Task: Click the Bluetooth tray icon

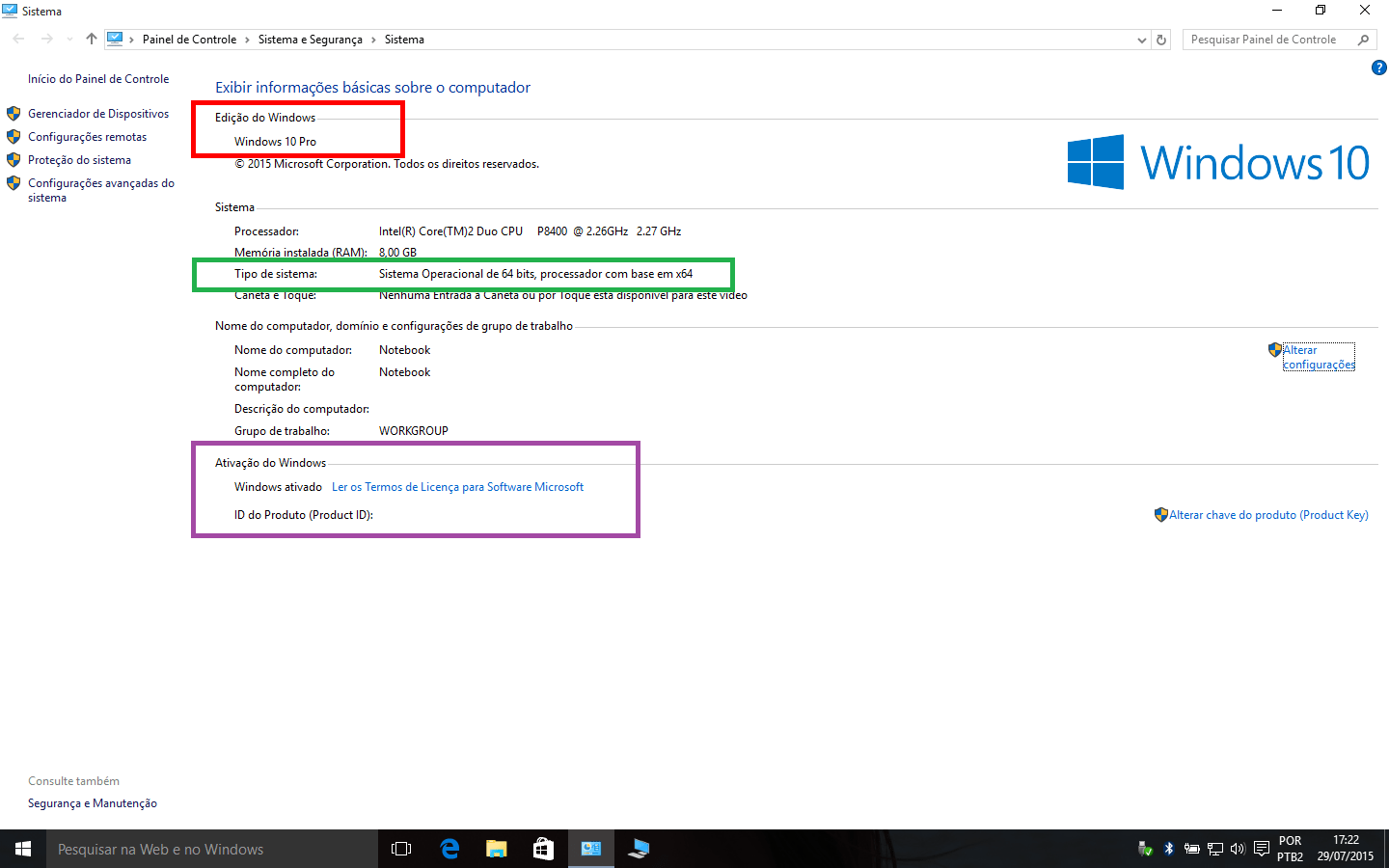Action: pos(1169,849)
